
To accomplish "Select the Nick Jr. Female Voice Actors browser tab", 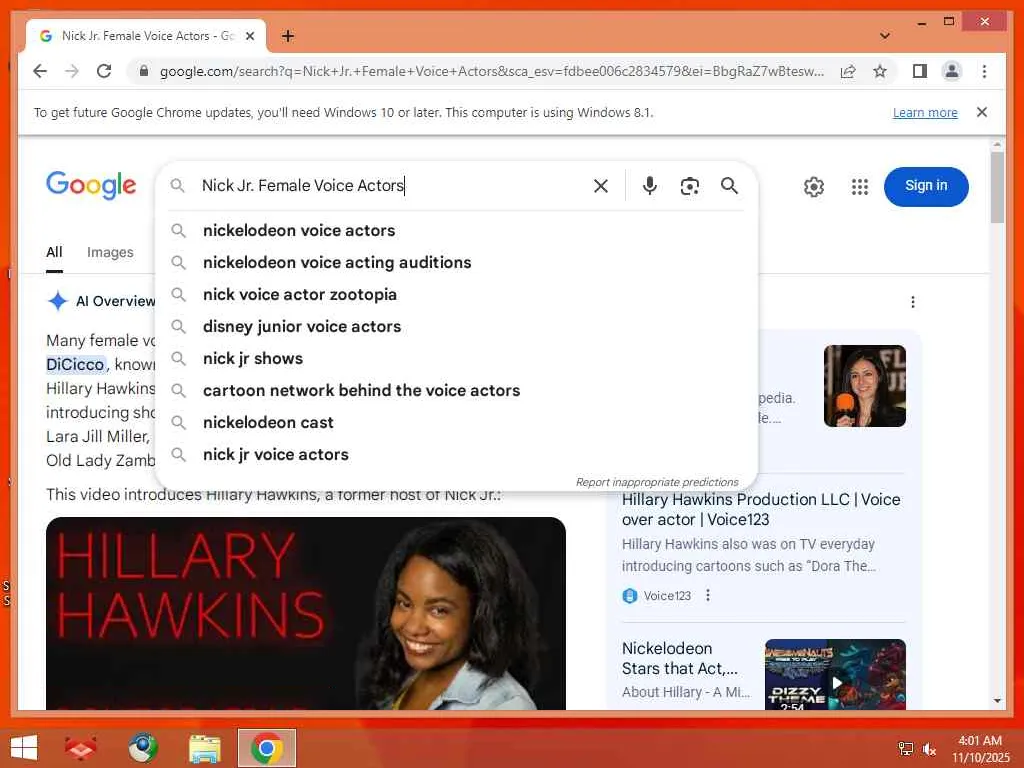I will click(x=146, y=36).
